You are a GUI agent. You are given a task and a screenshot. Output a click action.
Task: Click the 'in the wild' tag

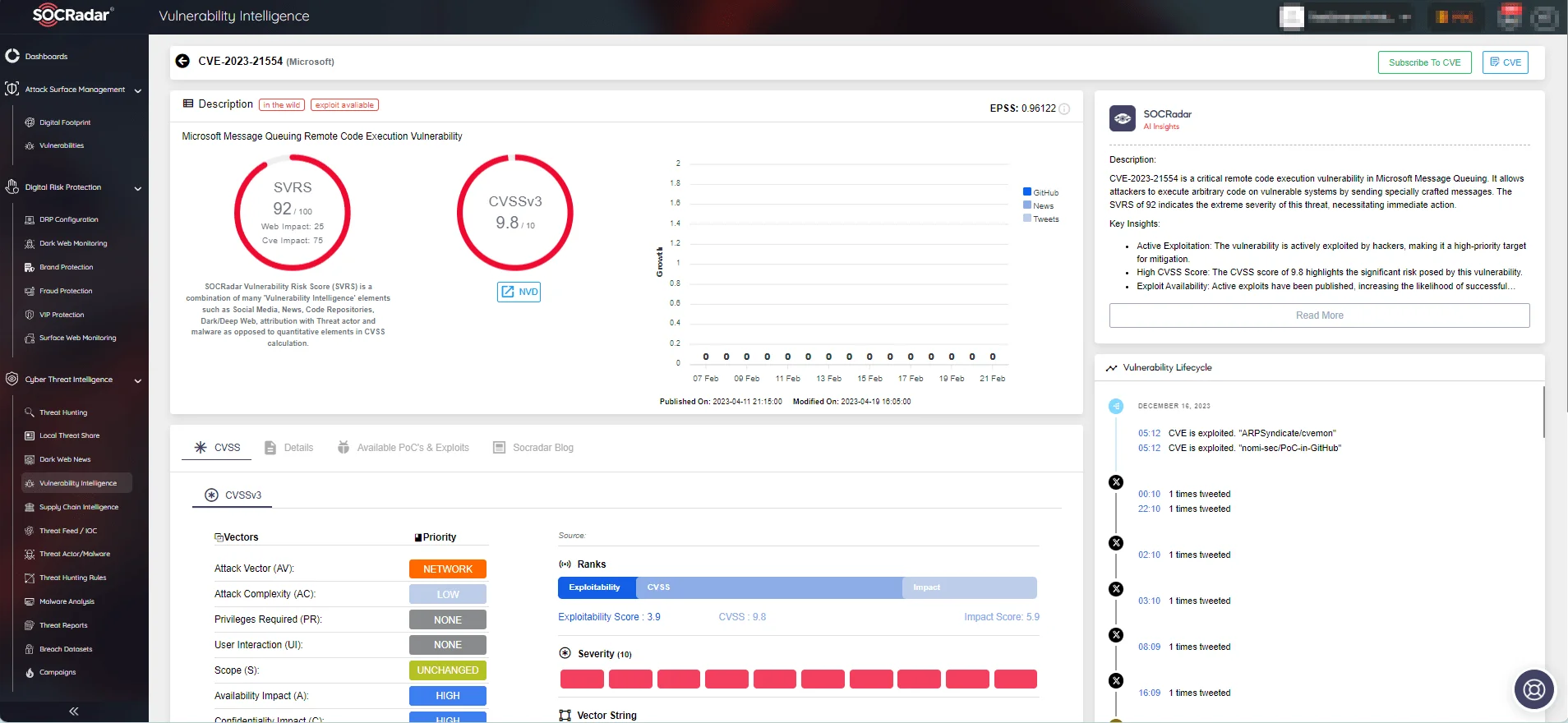click(x=282, y=105)
